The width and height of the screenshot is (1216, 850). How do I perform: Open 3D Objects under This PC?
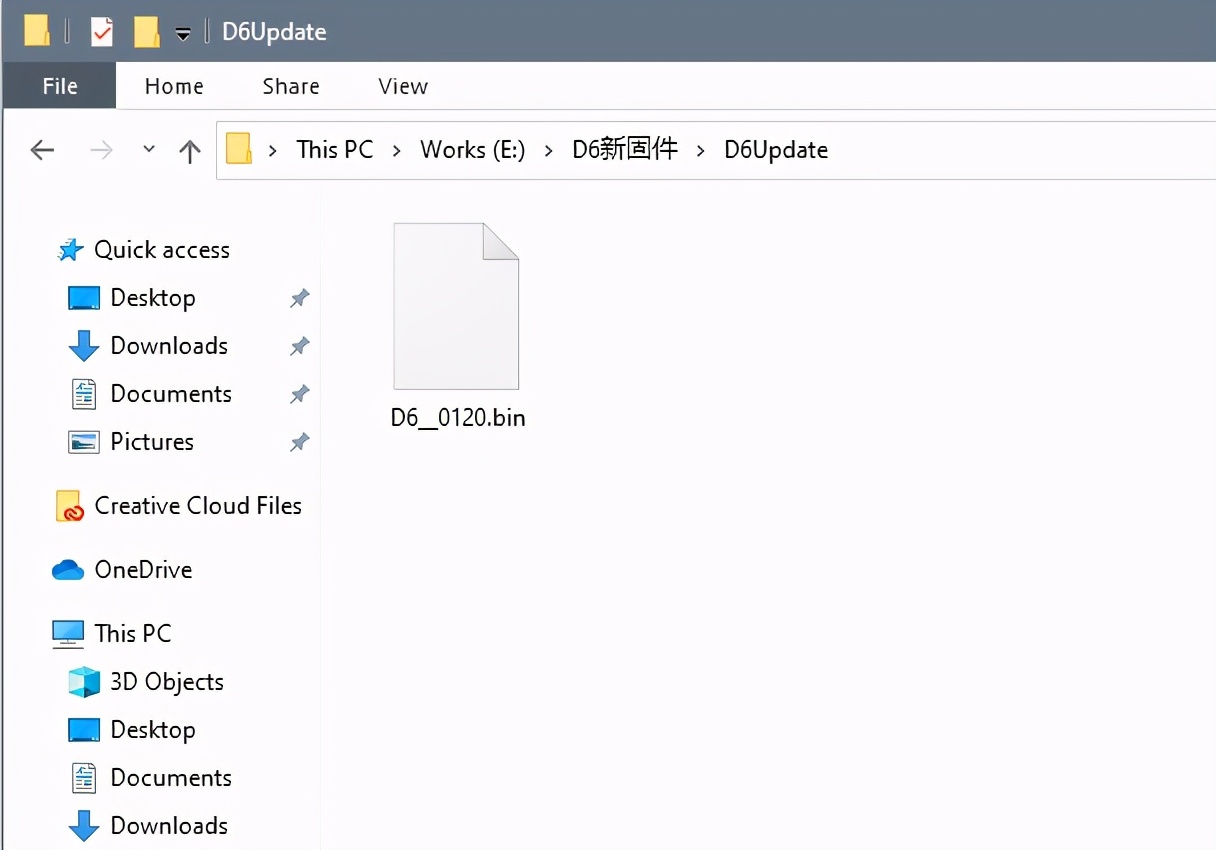click(x=166, y=682)
